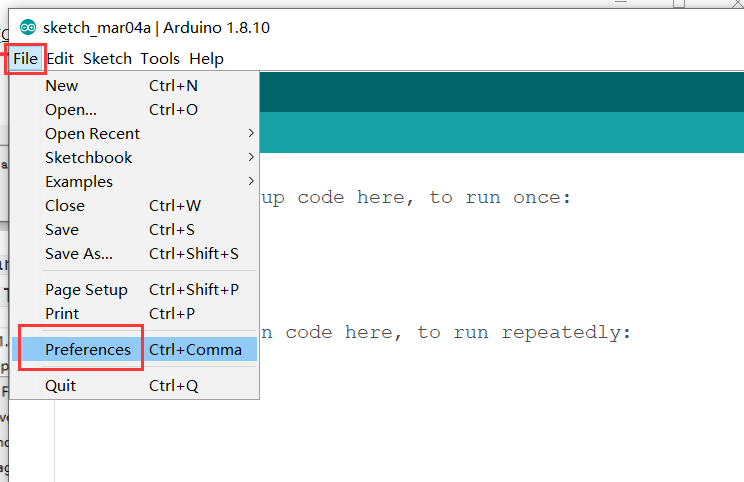Open Preferences from the File menu
Image resolution: width=744 pixels, height=482 pixels.
click(x=88, y=350)
